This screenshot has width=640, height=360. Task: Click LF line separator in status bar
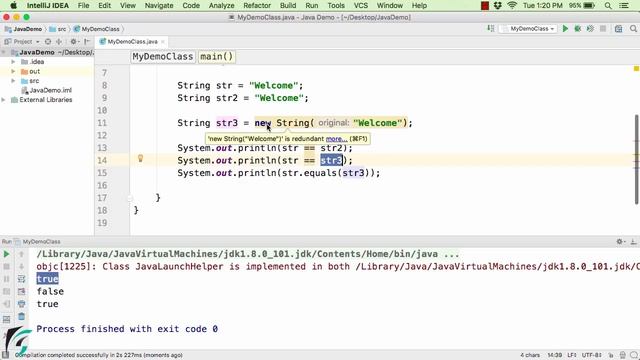(571, 355)
